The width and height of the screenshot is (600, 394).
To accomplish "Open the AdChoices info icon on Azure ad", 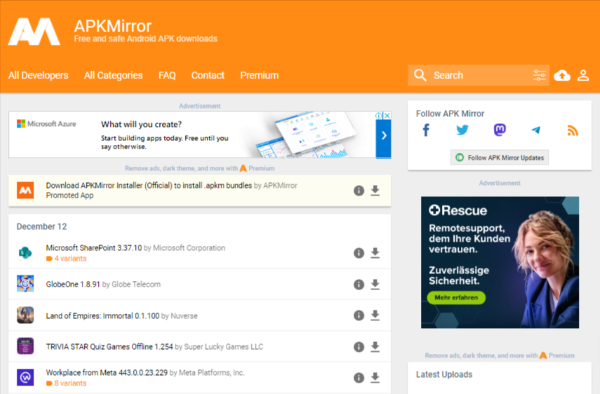I will [x=379, y=115].
